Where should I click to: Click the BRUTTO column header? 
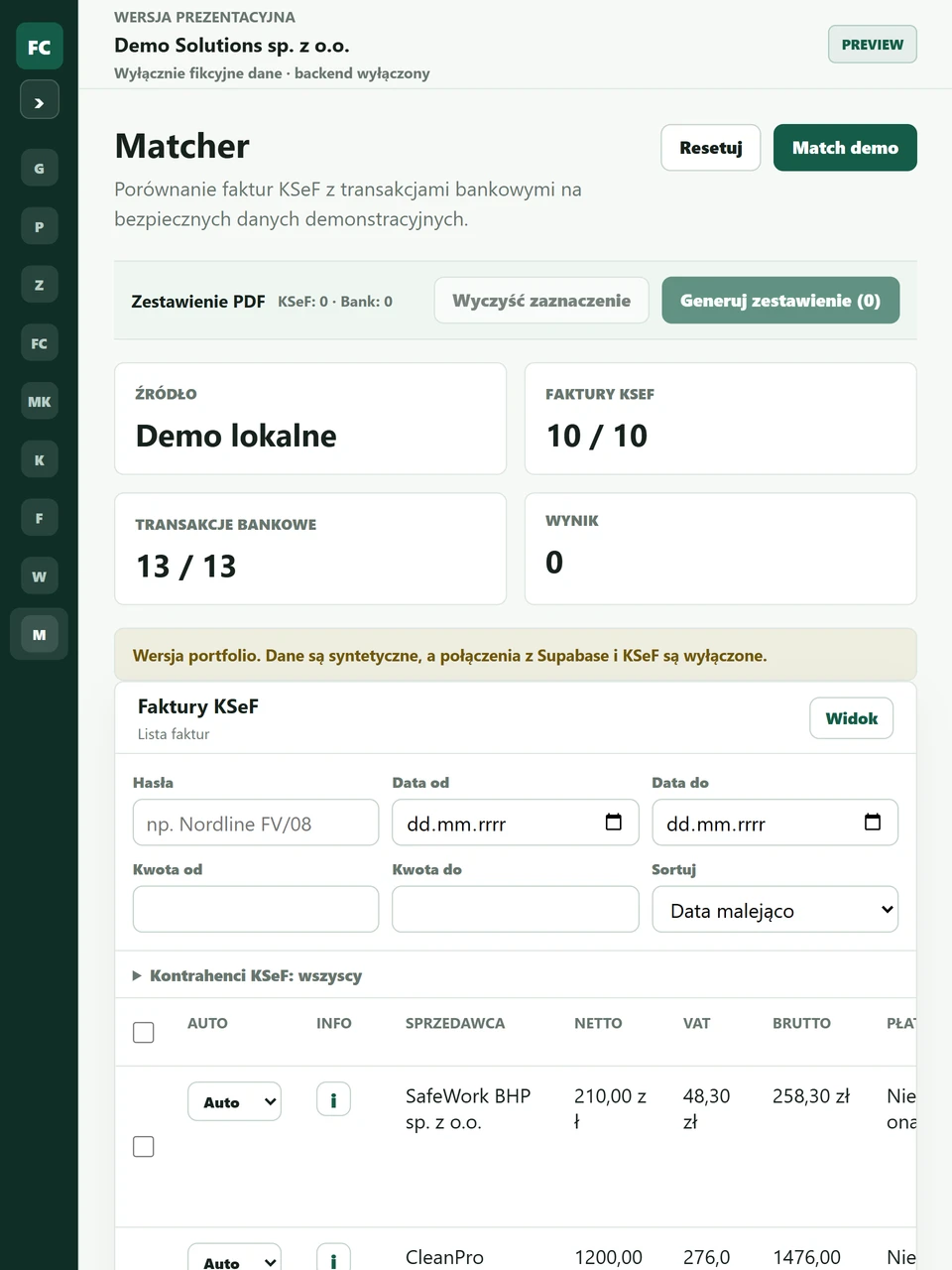(801, 1023)
